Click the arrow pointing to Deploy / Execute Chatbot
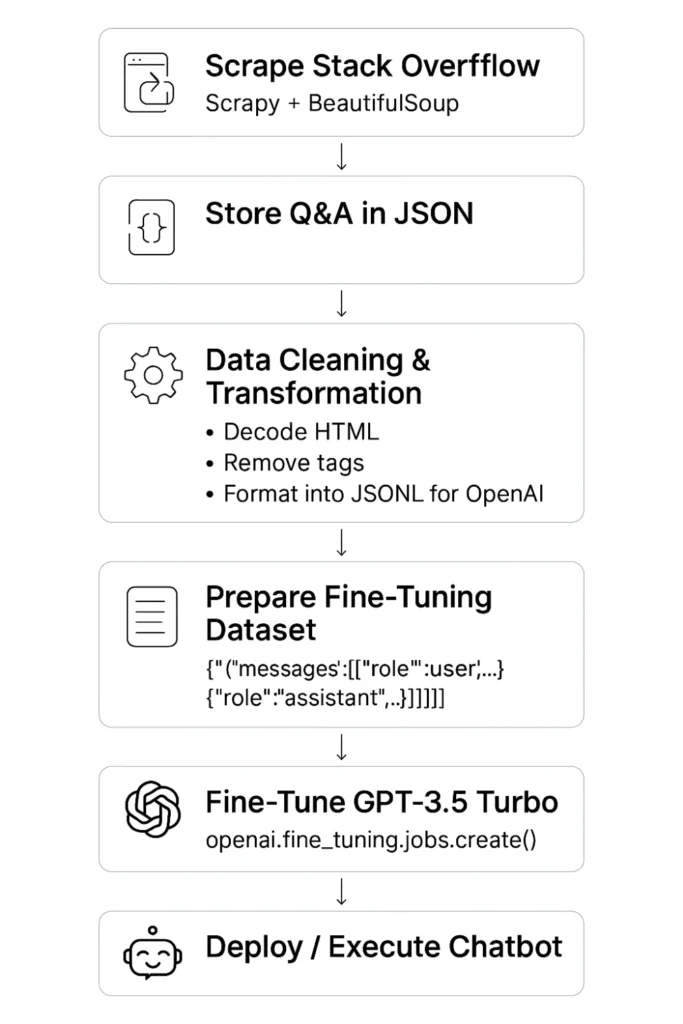Image resolution: width=683 pixels, height=1024 pixels. pos(341,891)
